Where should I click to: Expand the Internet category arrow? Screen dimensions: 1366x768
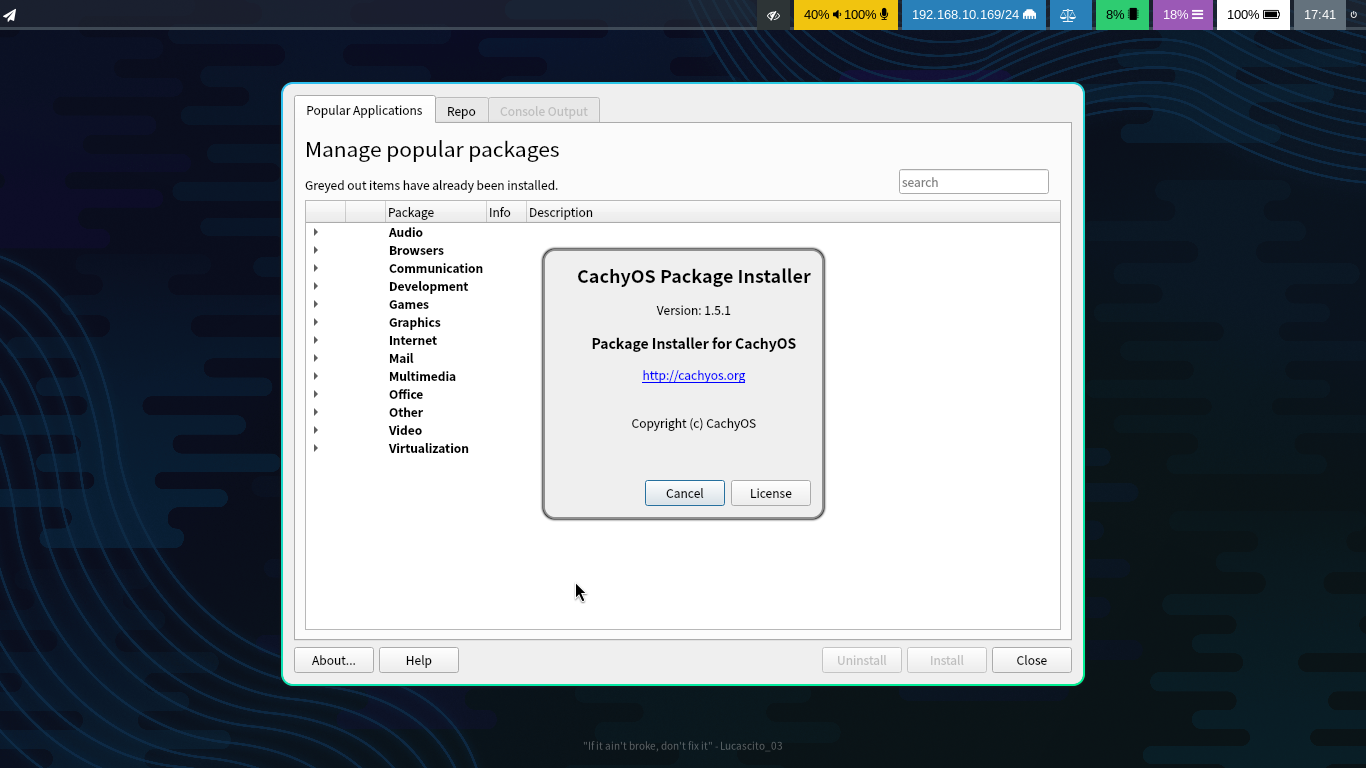316,340
